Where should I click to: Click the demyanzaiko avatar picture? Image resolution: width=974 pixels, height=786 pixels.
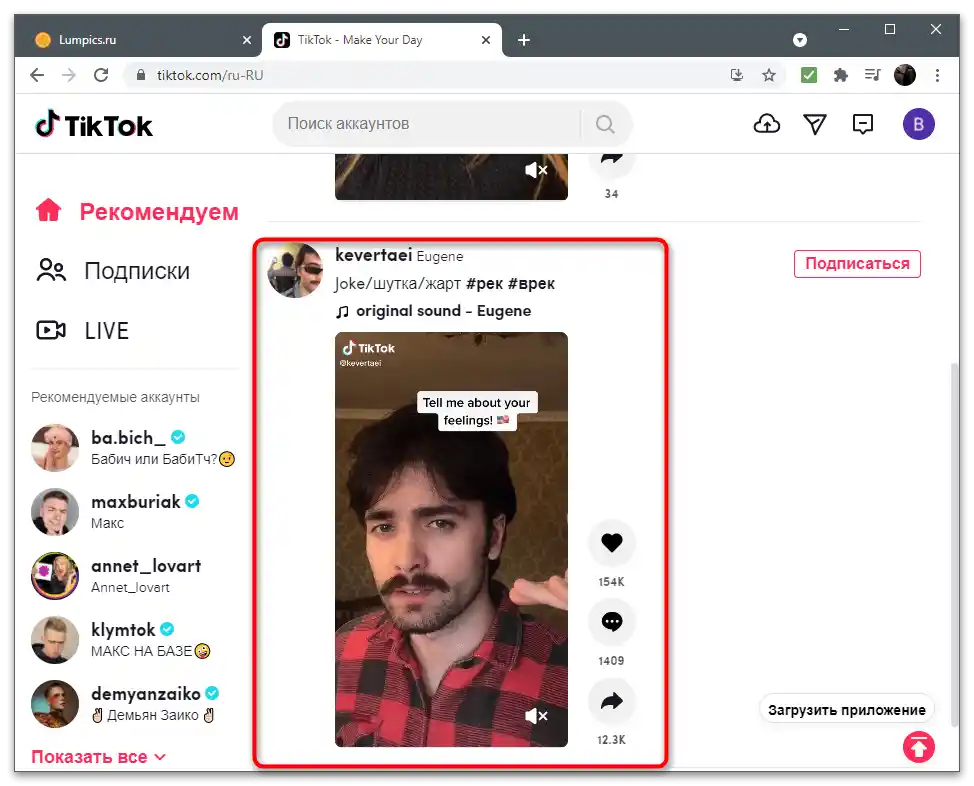point(55,703)
